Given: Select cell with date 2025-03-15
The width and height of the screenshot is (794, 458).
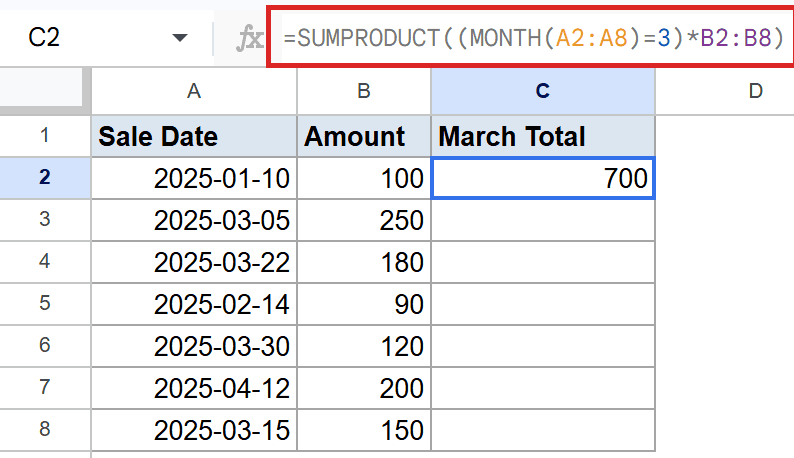Looking at the screenshot, I should [194, 430].
